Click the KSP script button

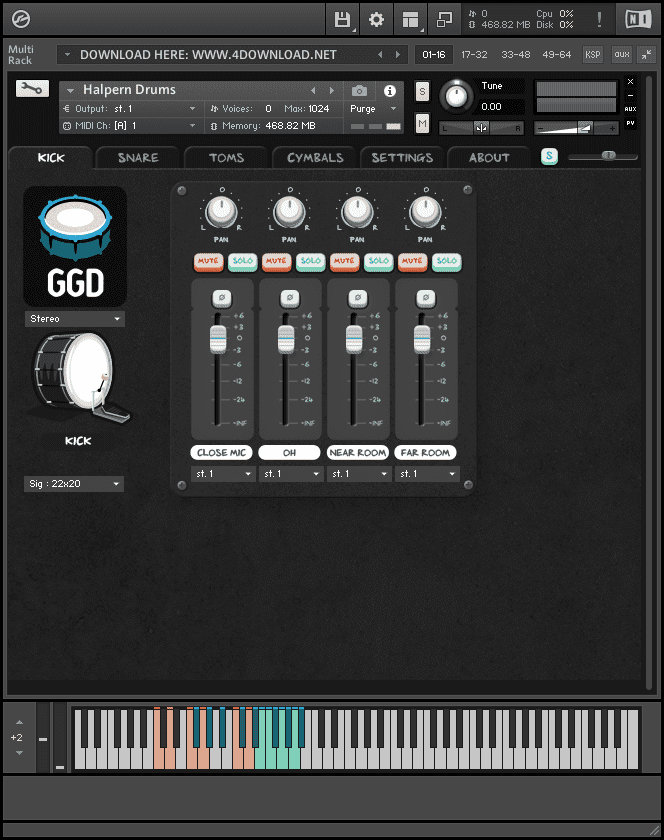[592, 54]
